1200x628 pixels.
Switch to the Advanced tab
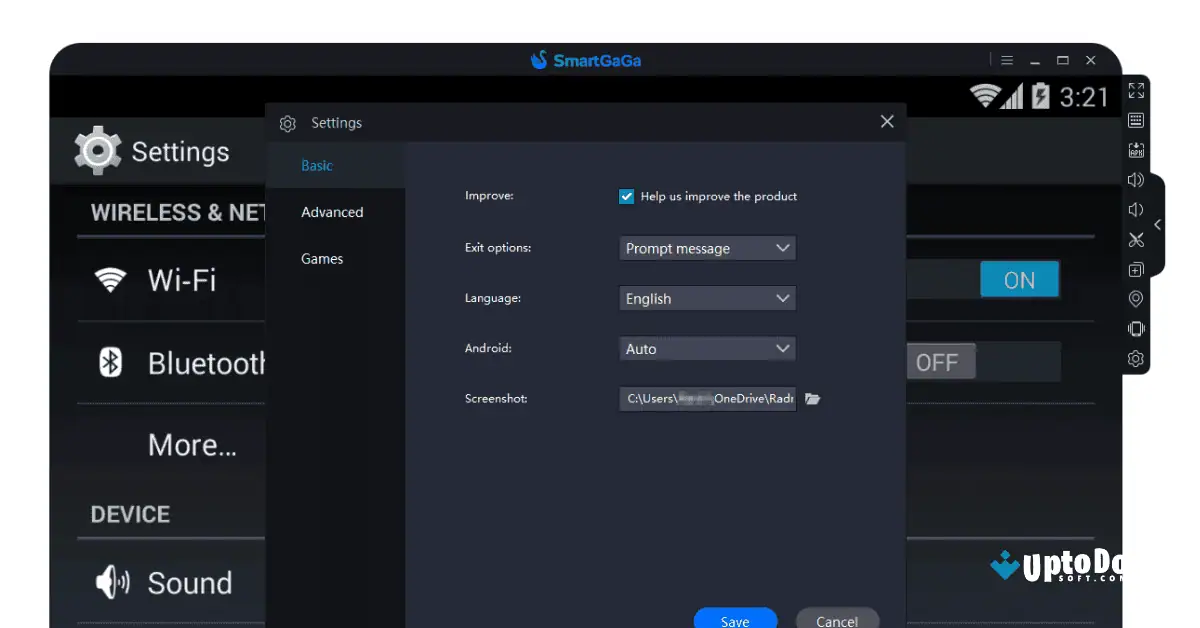[332, 212]
